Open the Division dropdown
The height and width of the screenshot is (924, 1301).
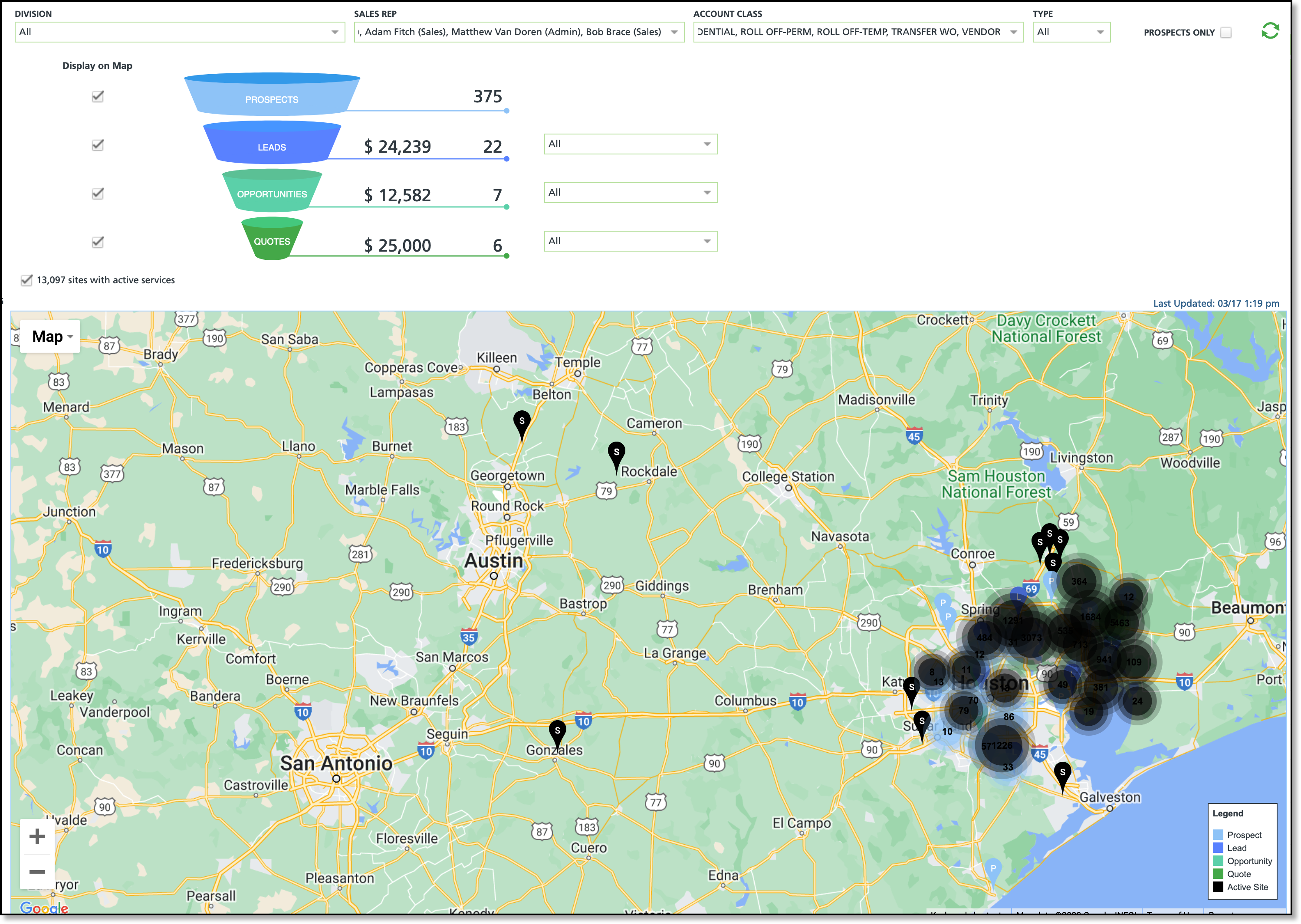[179, 32]
